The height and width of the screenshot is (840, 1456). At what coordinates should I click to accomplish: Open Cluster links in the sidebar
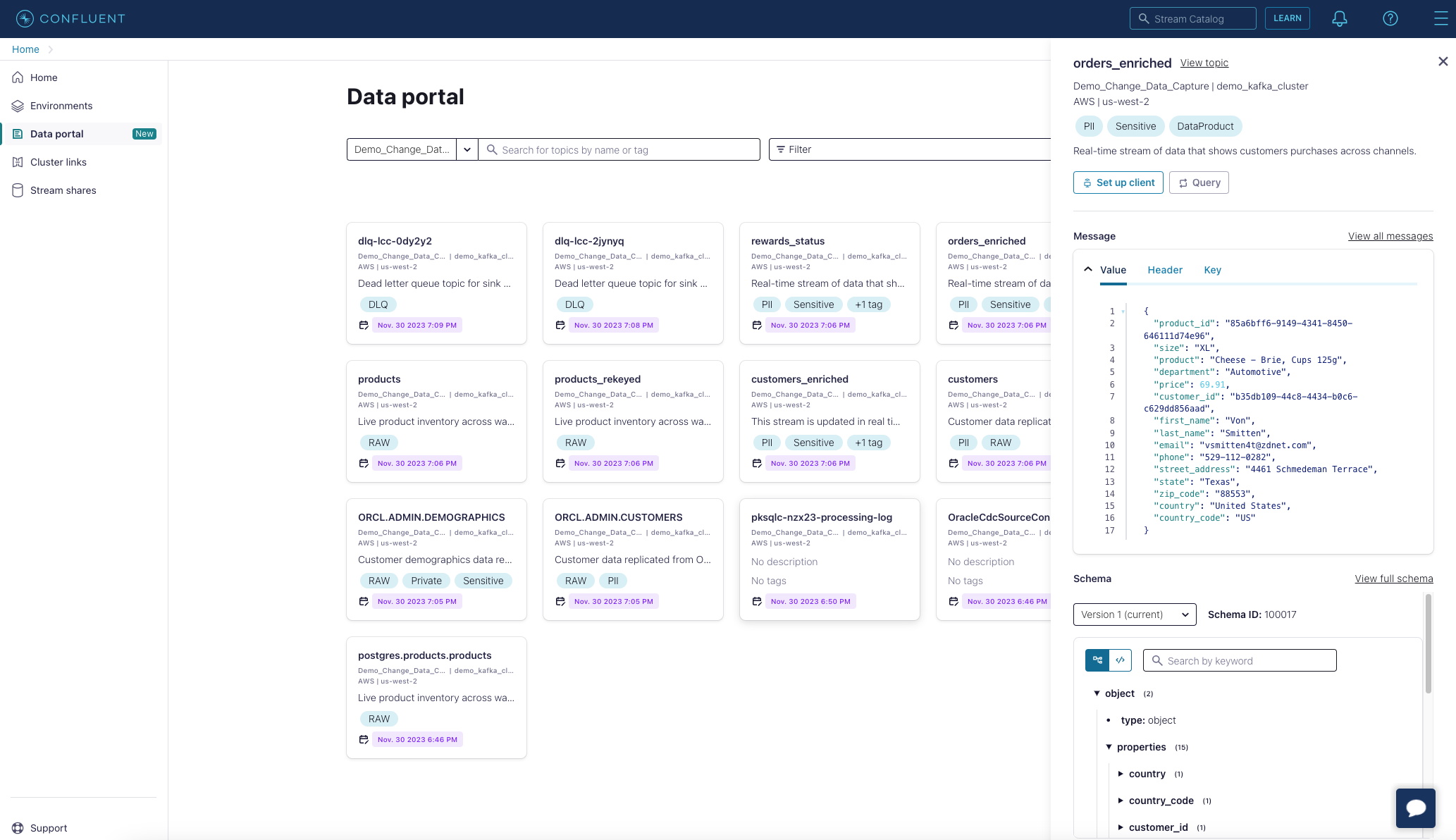click(58, 162)
